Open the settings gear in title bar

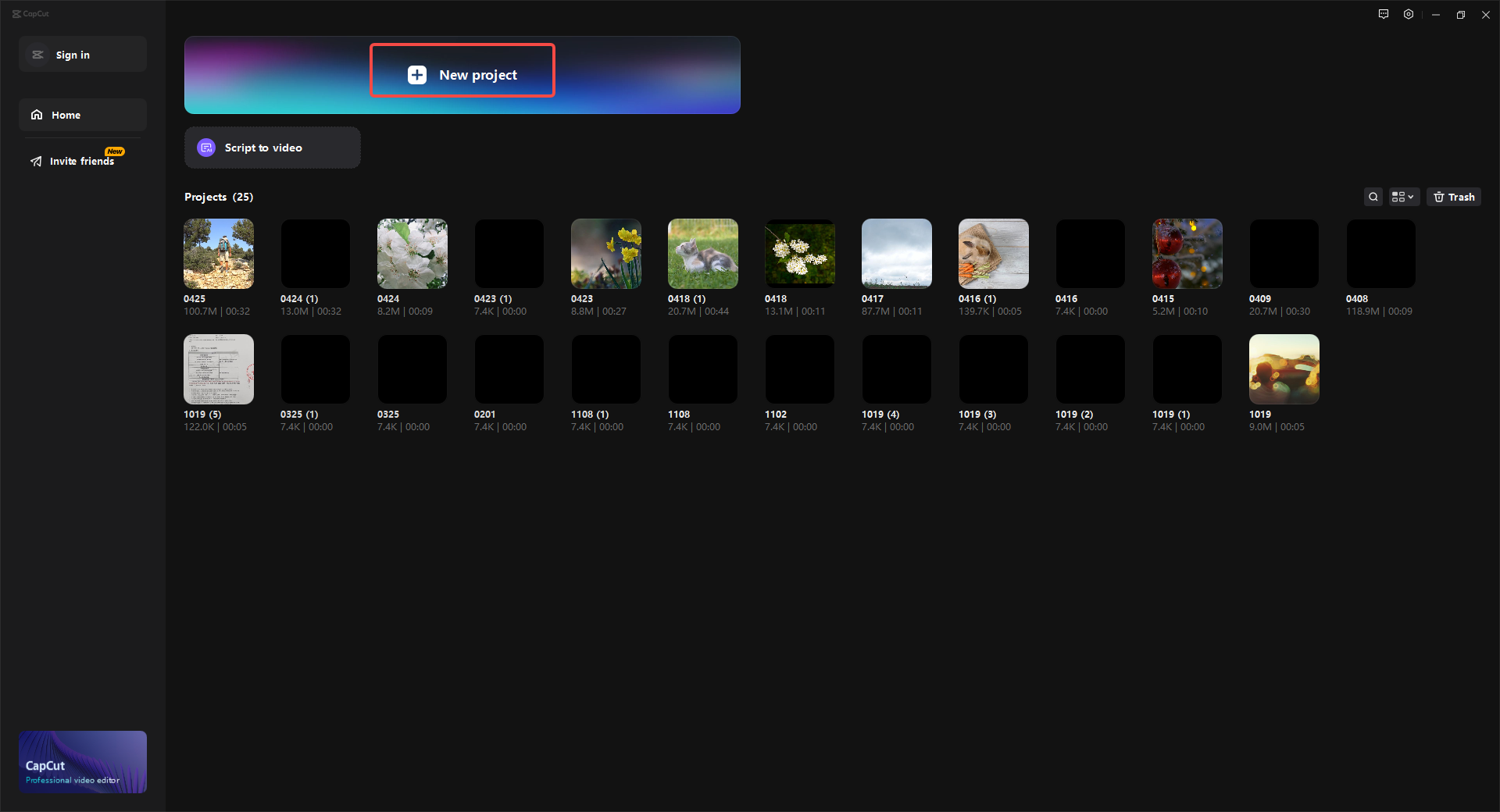click(1409, 14)
